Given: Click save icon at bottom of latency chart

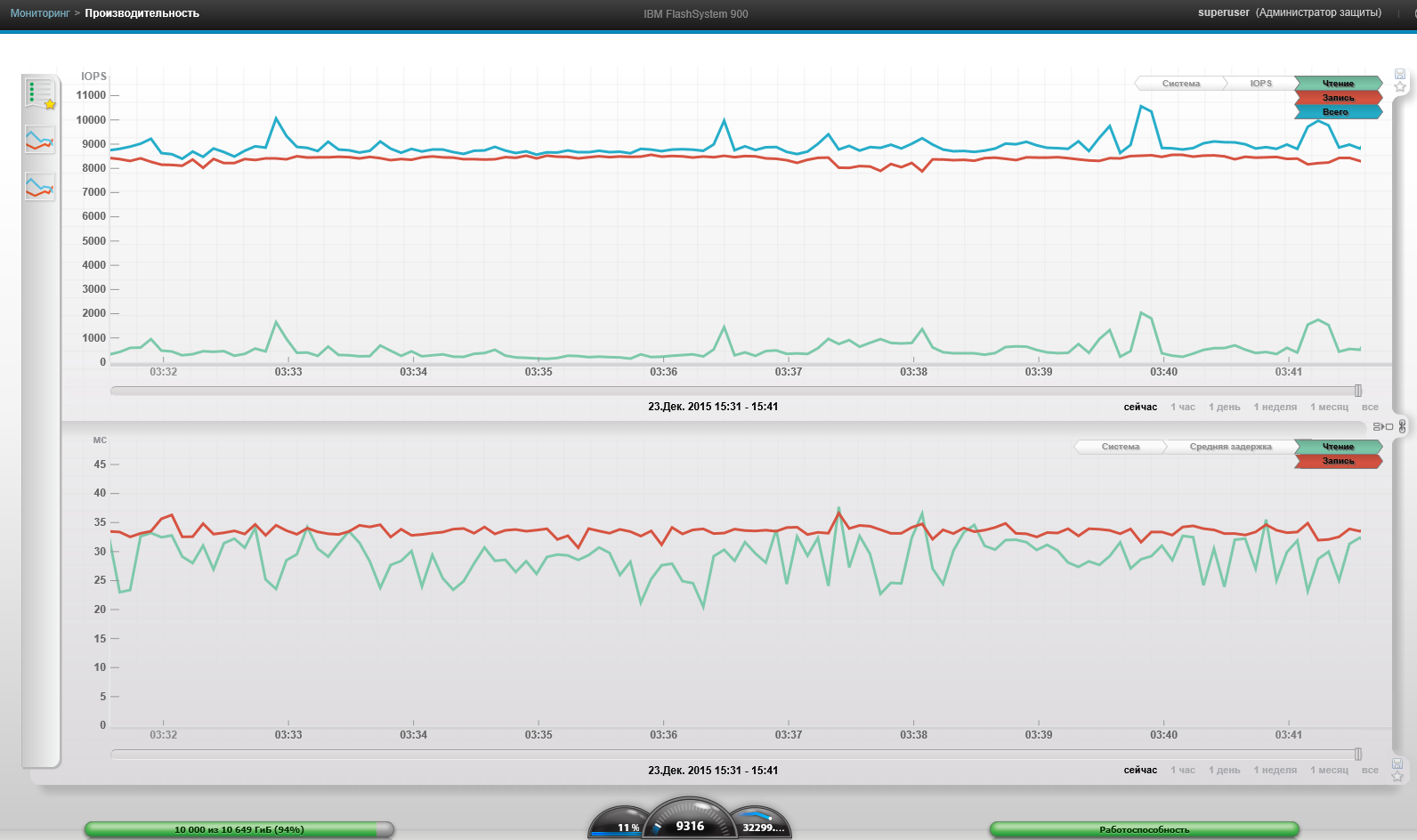Looking at the screenshot, I should [1397, 763].
